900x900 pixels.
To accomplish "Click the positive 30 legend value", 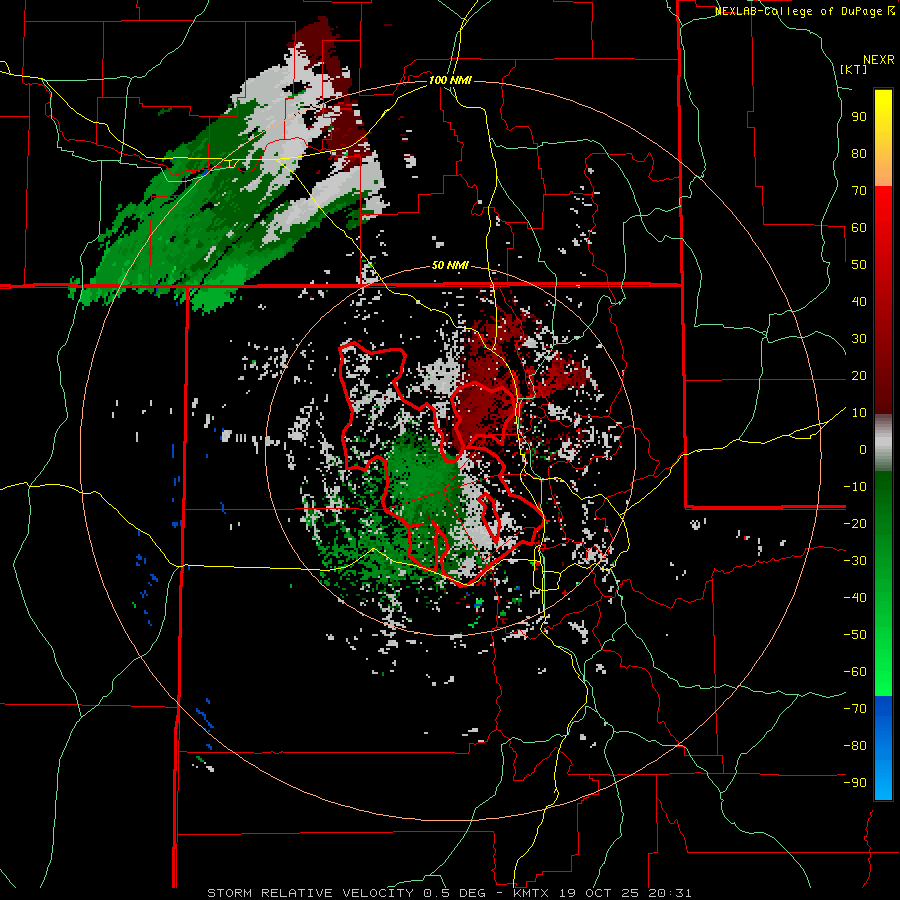I will pyautogui.click(x=859, y=339).
